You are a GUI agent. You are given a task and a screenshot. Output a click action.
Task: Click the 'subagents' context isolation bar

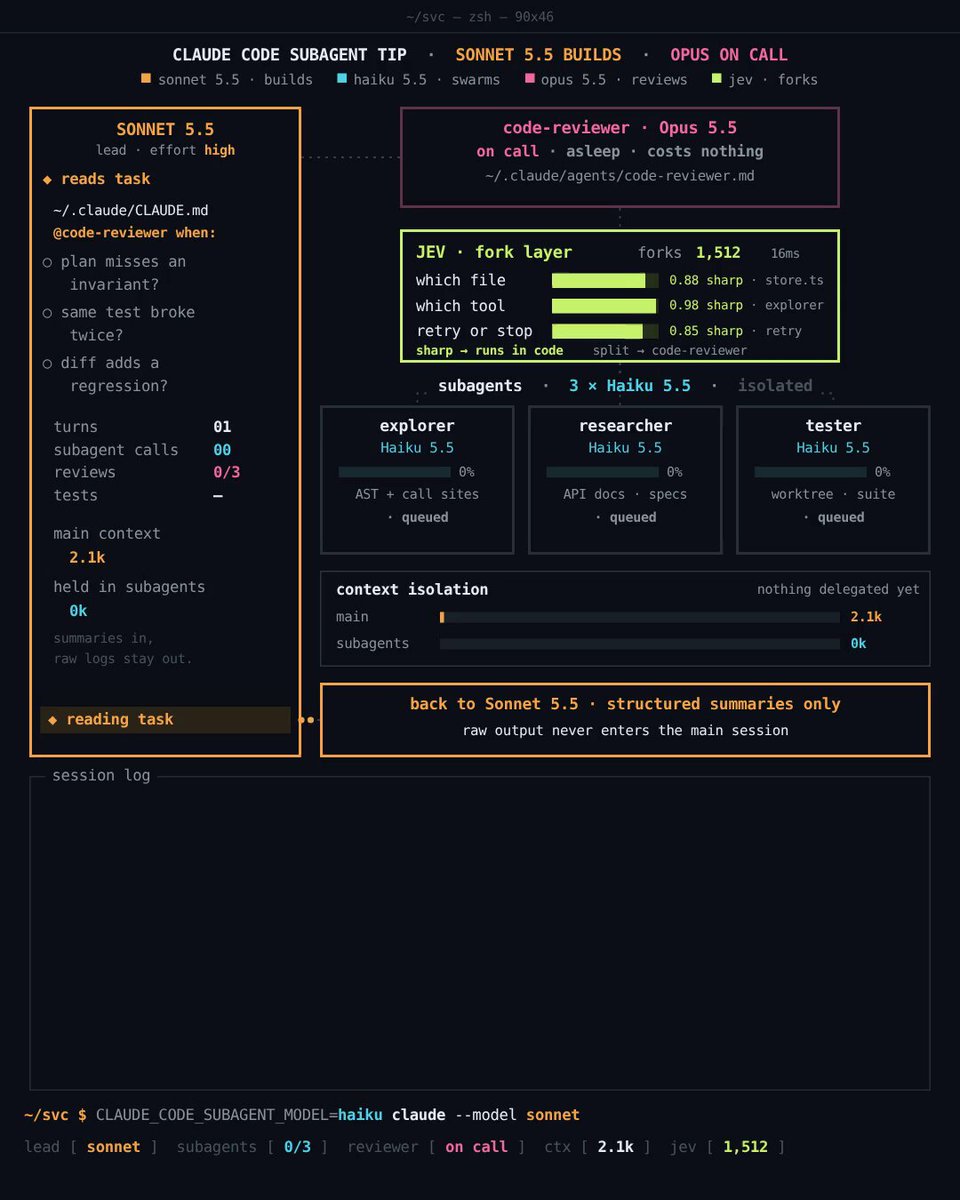click(640, 643)
